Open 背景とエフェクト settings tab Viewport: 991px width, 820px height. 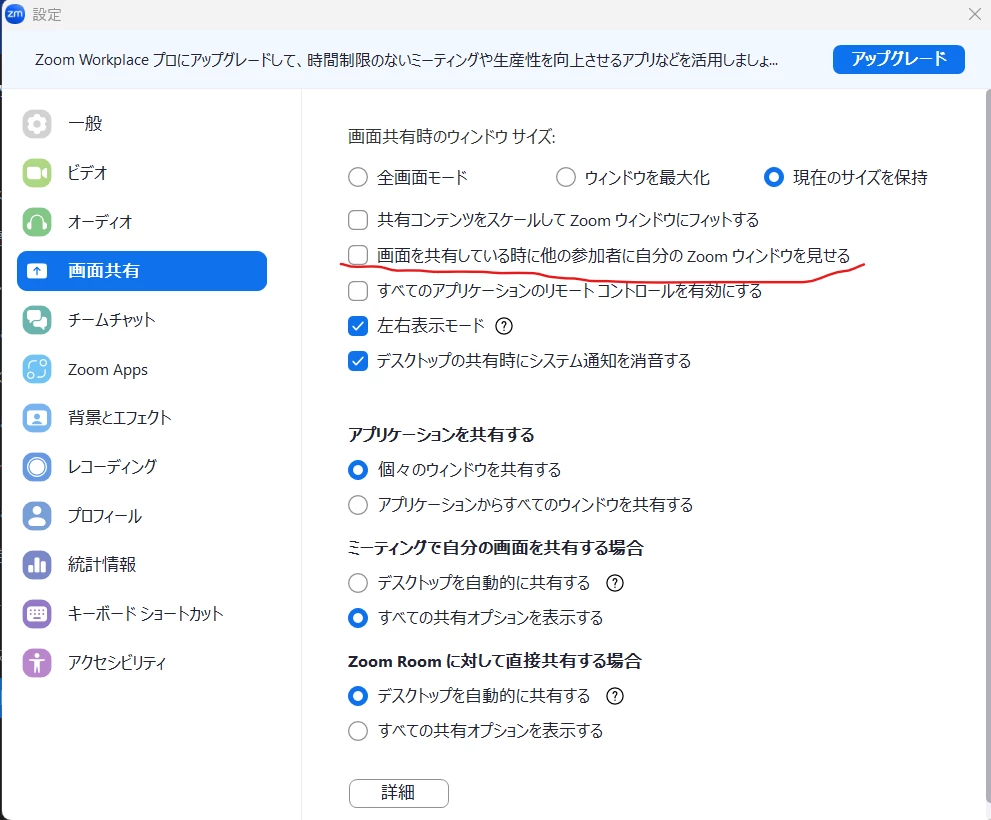tap(142, 418)
